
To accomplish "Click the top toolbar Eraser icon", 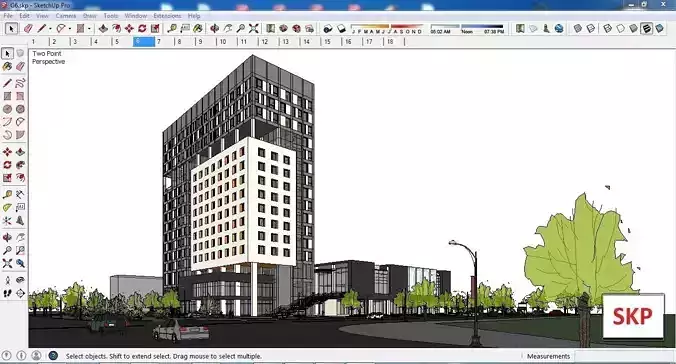I will point(28,28).
